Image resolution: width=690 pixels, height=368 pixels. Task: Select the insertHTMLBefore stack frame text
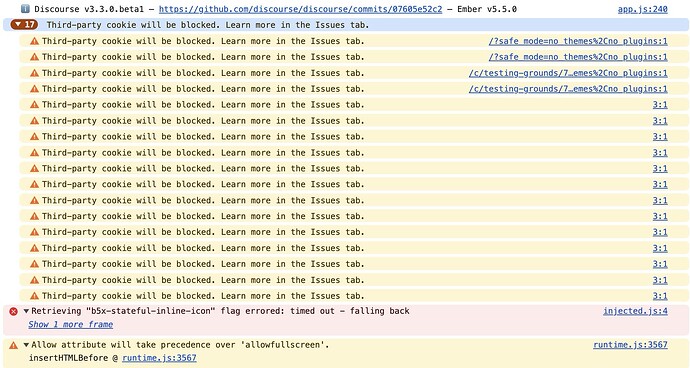tap(70, 358)
